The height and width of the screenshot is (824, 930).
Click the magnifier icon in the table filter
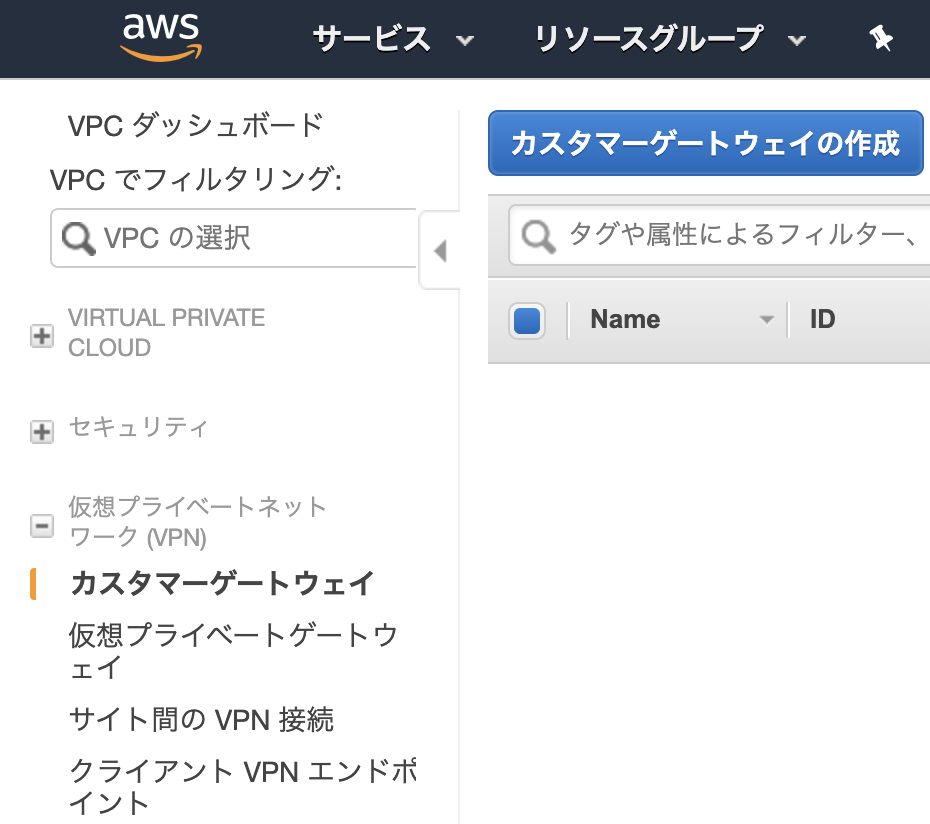pyautogui.click(x=539, y=236)
